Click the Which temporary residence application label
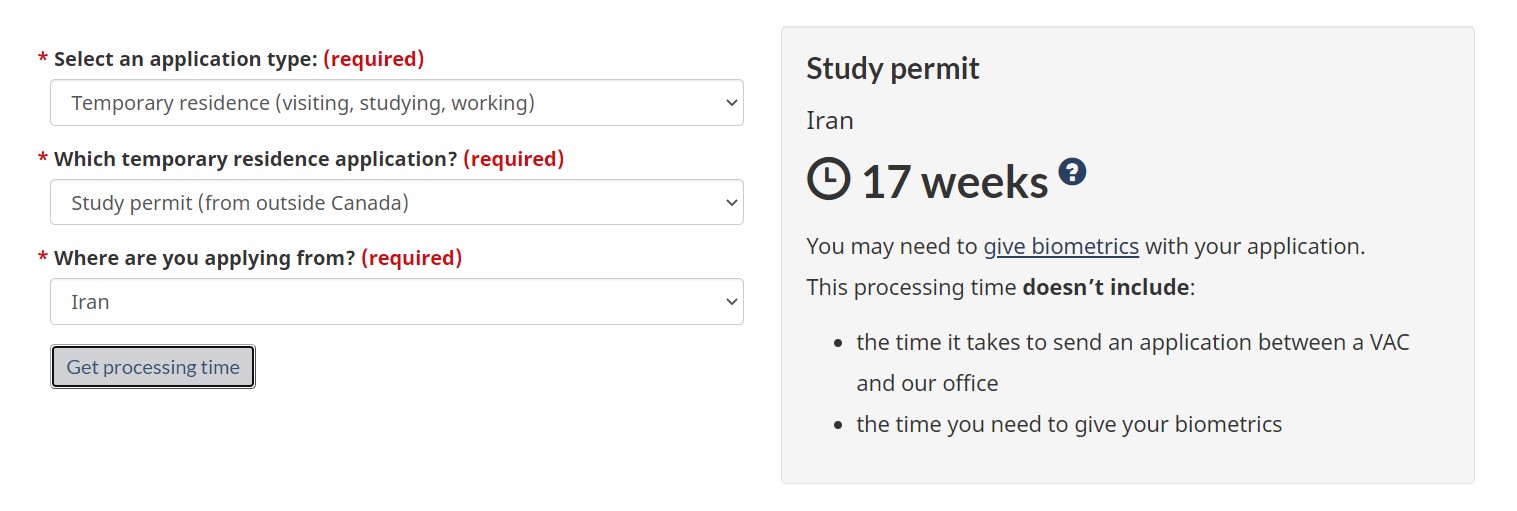This screenshot has height=511, width=1517. click(x=256, y=158)
